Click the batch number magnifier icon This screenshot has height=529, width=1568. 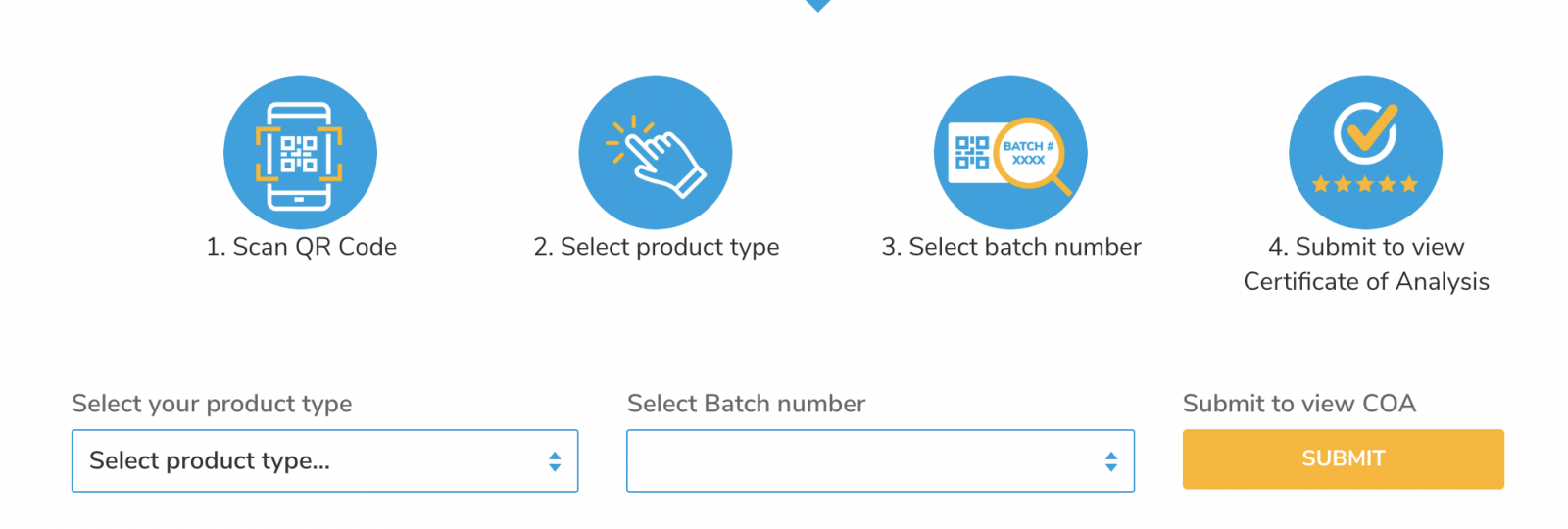point(1010,154)
